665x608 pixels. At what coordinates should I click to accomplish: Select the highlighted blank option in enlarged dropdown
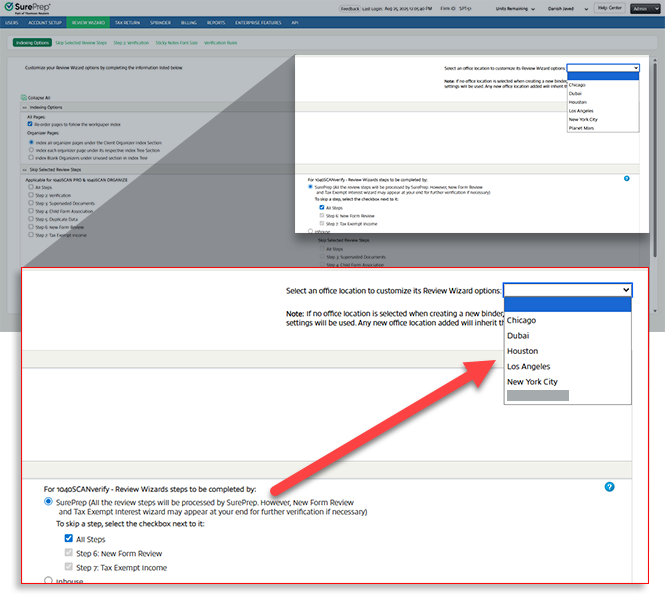(567, 304)
